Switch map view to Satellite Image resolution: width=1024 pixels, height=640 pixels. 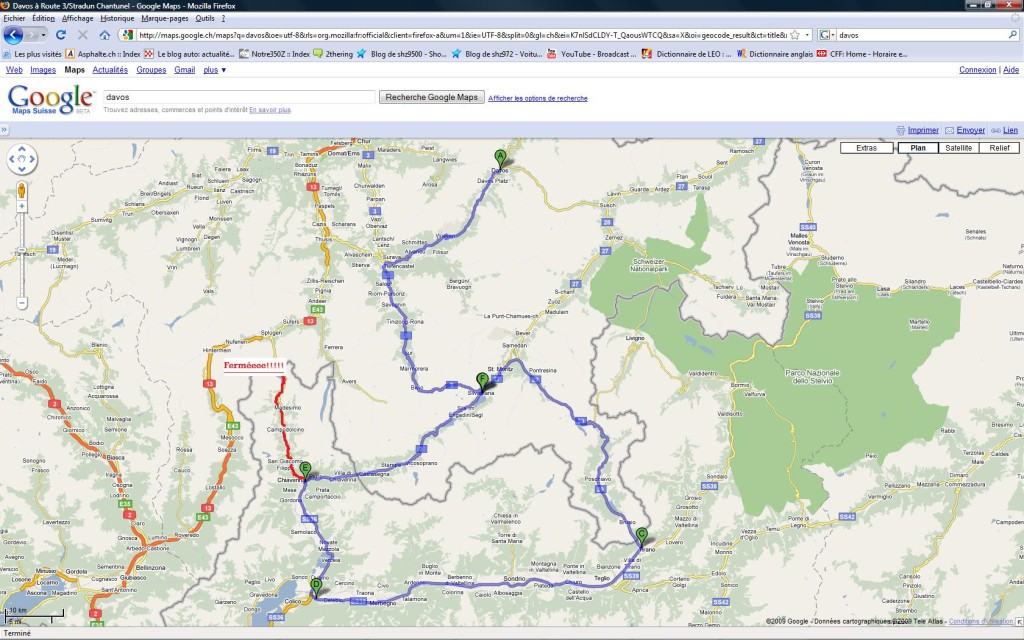pyautogui.click(x=958, y=148)
